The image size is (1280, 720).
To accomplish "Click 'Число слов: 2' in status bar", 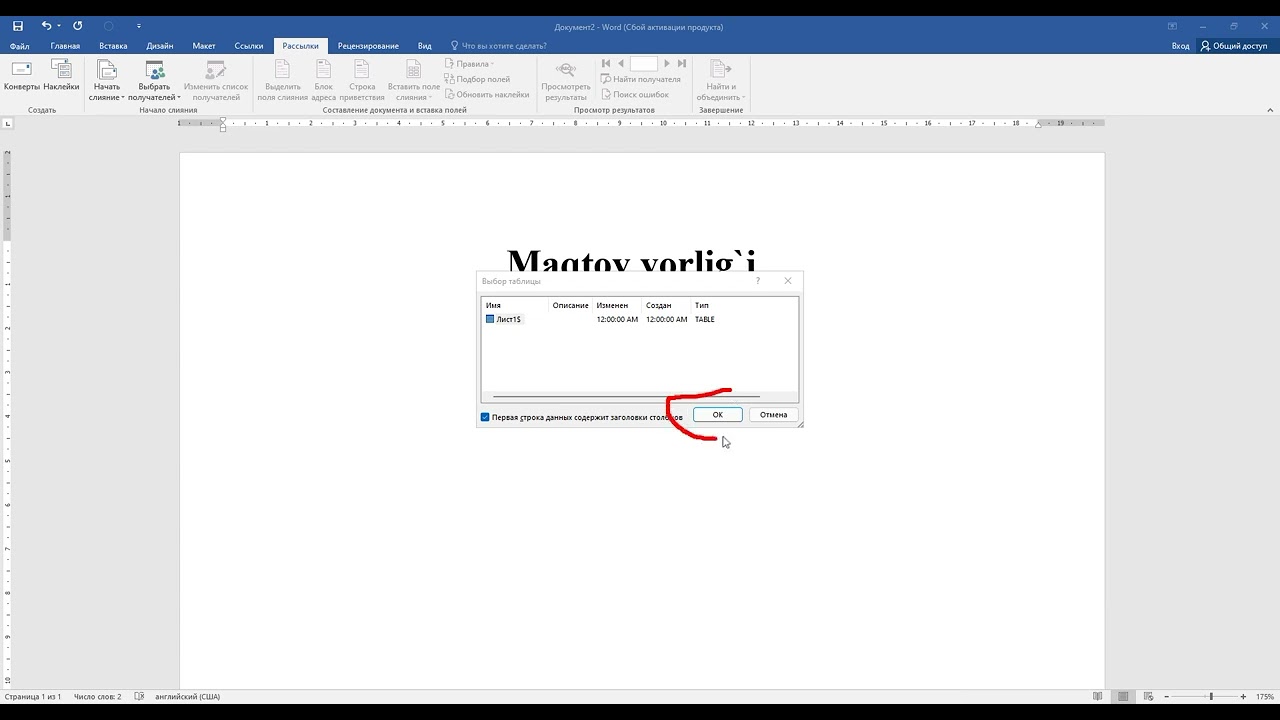I will 98,696.
